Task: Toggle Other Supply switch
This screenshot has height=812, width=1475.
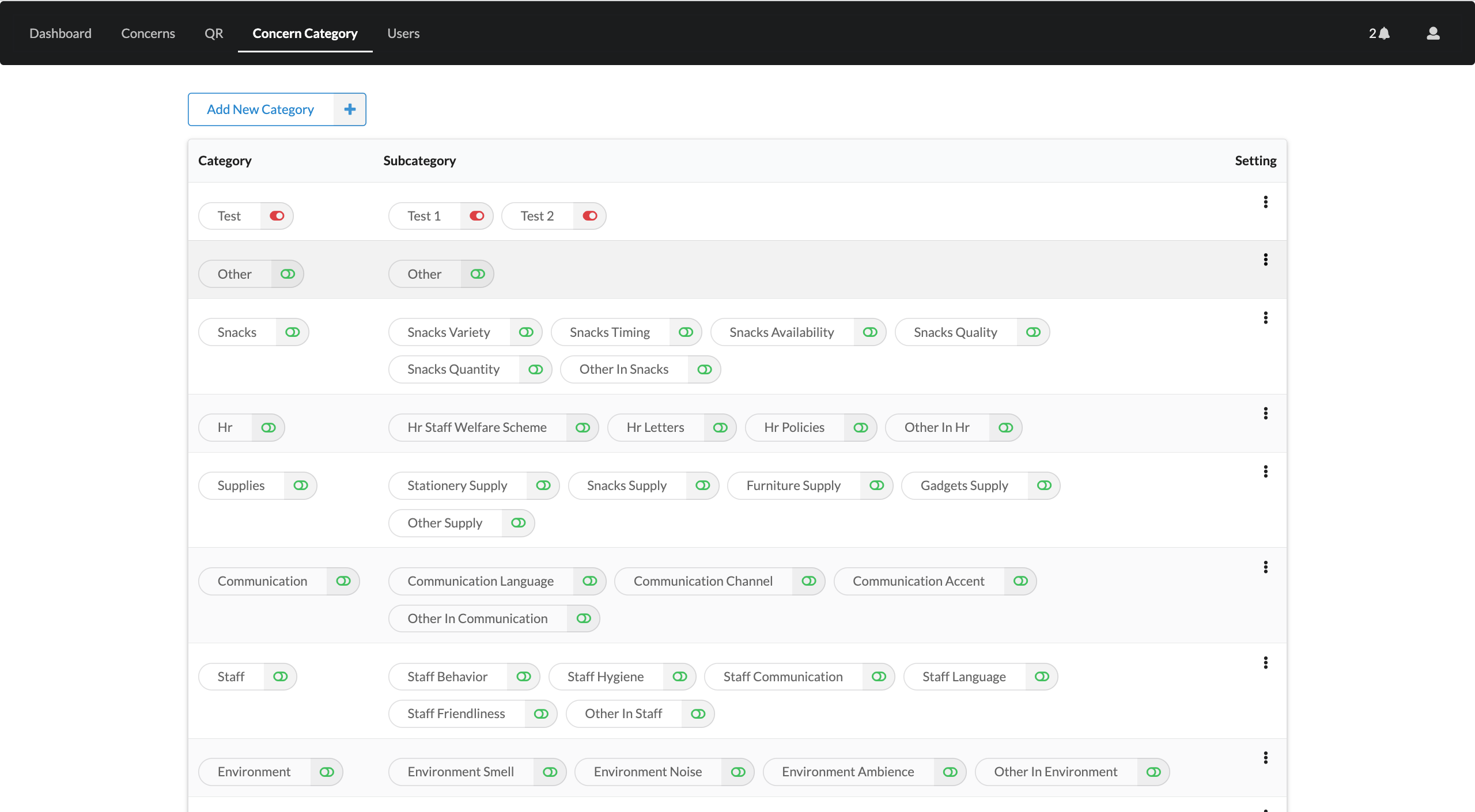Action: pos(519,523)
